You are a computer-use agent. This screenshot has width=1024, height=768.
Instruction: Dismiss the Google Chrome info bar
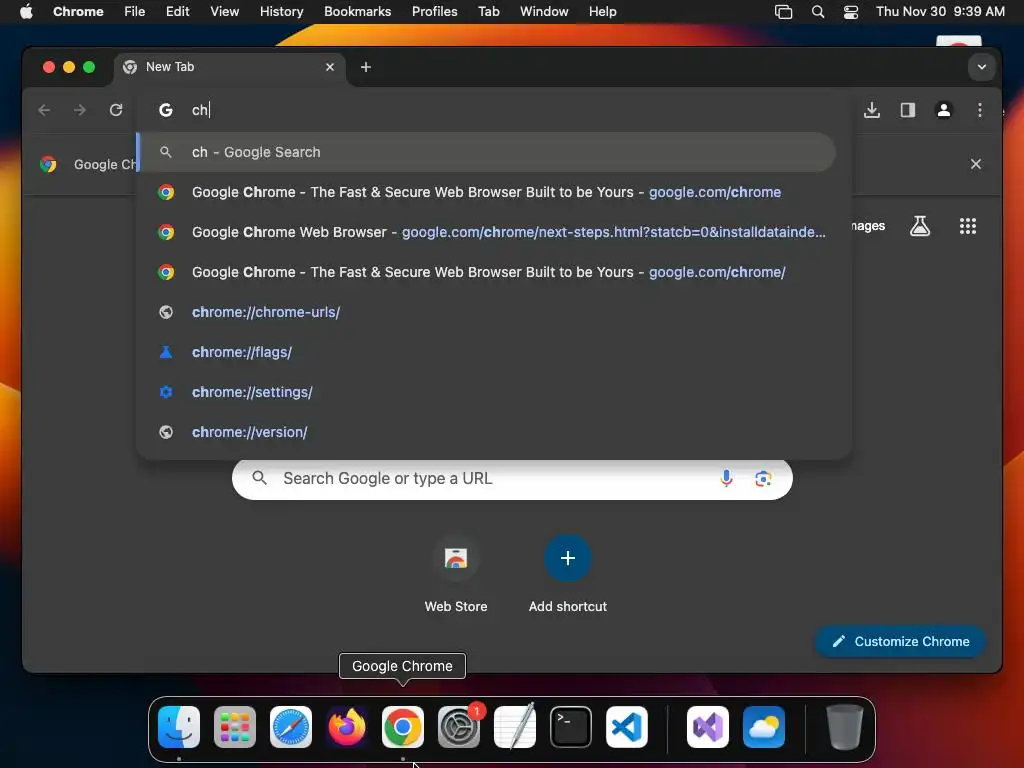[x=976, y=164]
